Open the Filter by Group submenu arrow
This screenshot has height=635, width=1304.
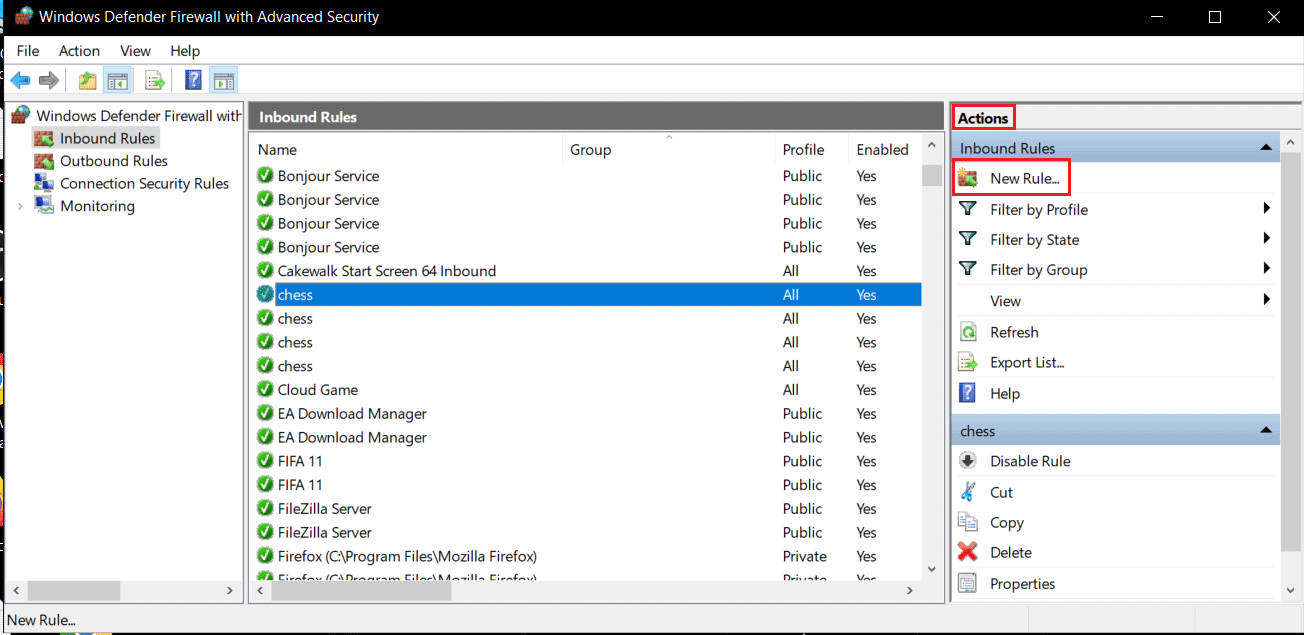click(x=1266, y=269)
